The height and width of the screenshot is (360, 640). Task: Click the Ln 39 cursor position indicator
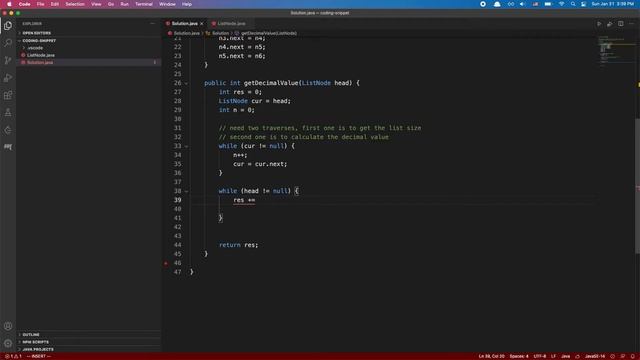491,356
